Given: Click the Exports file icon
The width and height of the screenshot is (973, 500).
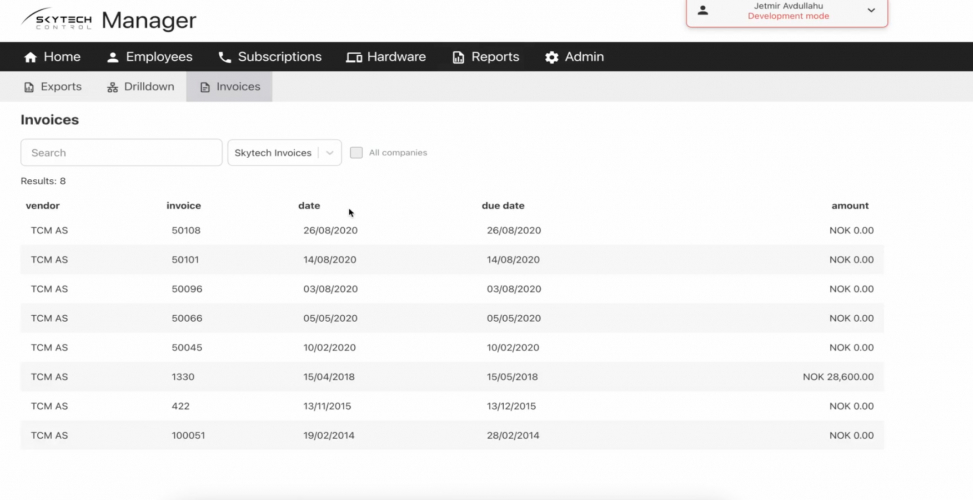Looking at the screenshot, I should point(29,87).
